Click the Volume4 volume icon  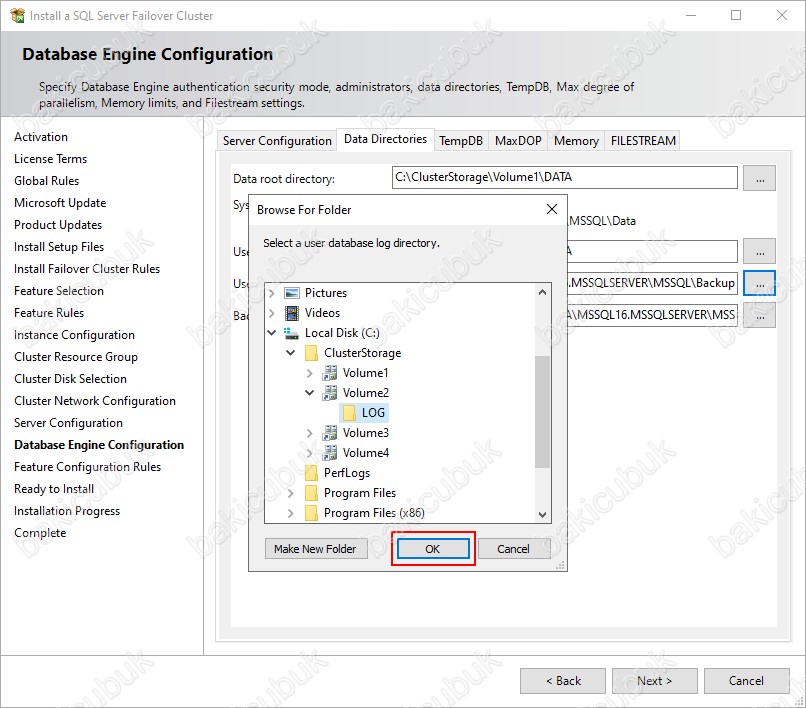click(x=329, y=453)
